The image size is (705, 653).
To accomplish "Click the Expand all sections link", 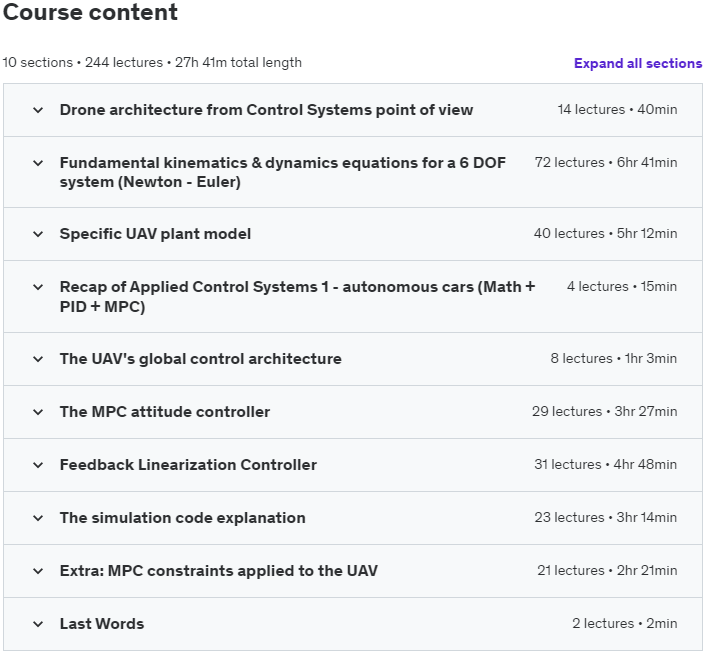I will click(638, 63).
